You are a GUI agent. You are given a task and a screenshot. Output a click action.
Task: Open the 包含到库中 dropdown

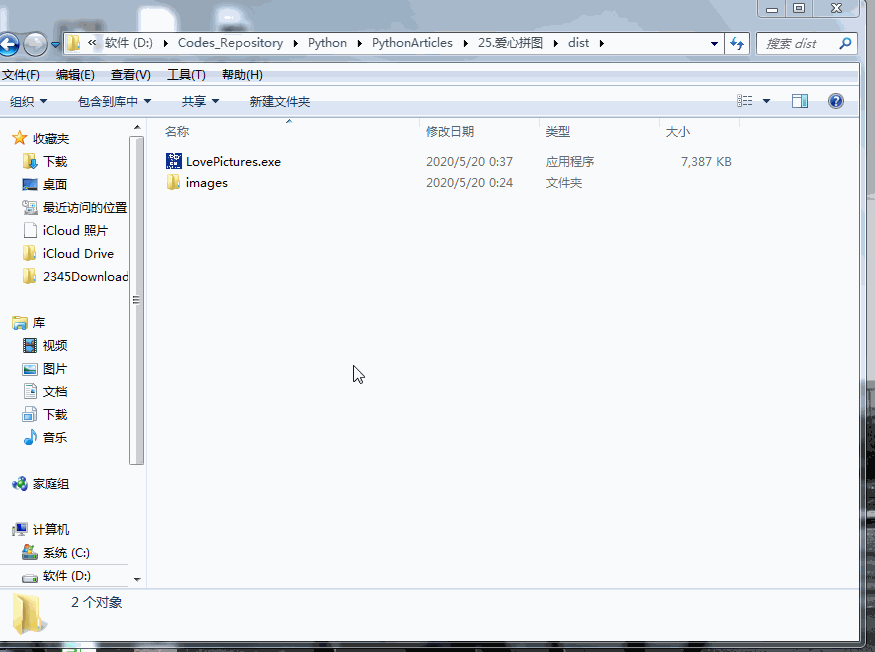pos(114,101)
